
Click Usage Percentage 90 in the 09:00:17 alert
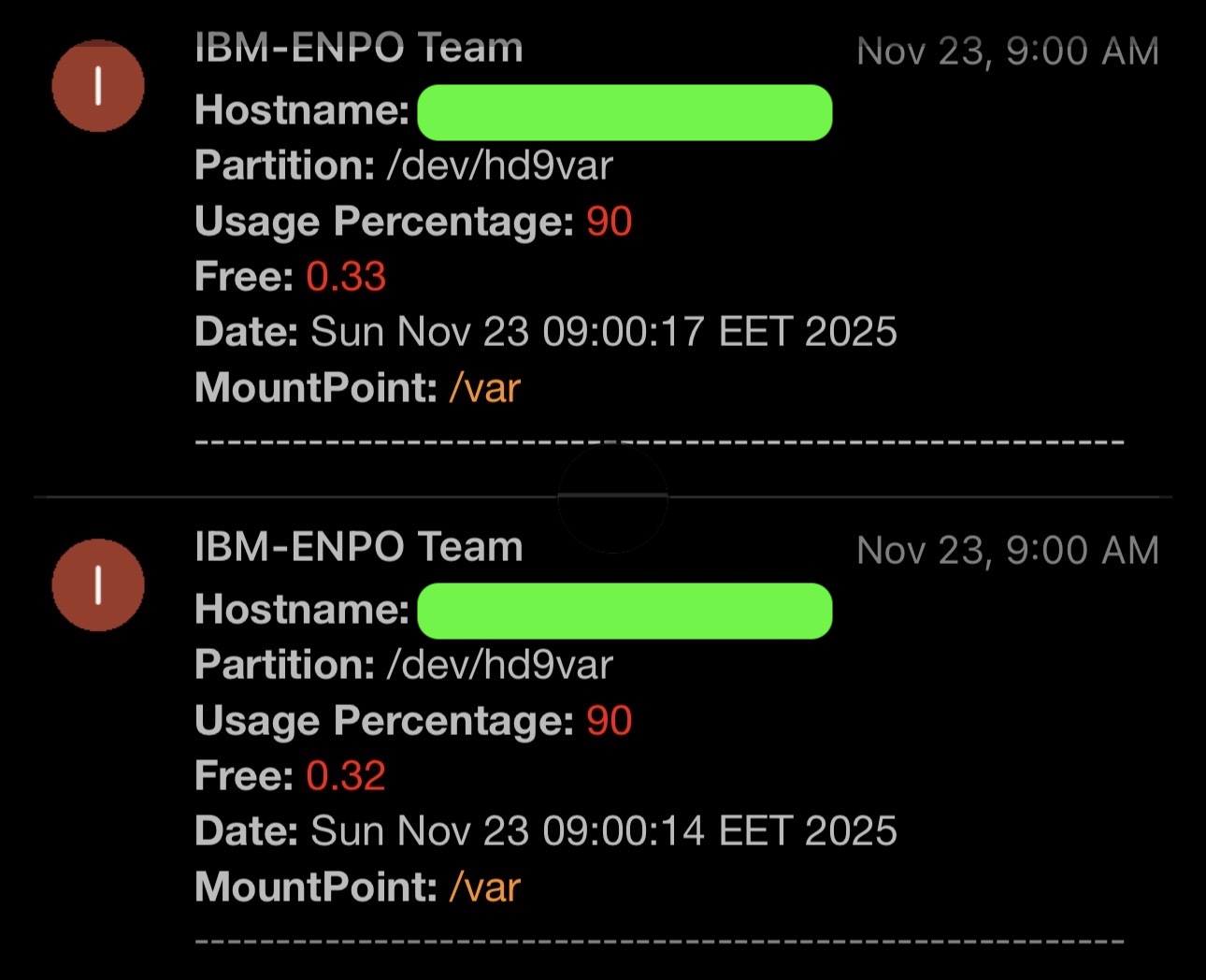click(609, 222)
